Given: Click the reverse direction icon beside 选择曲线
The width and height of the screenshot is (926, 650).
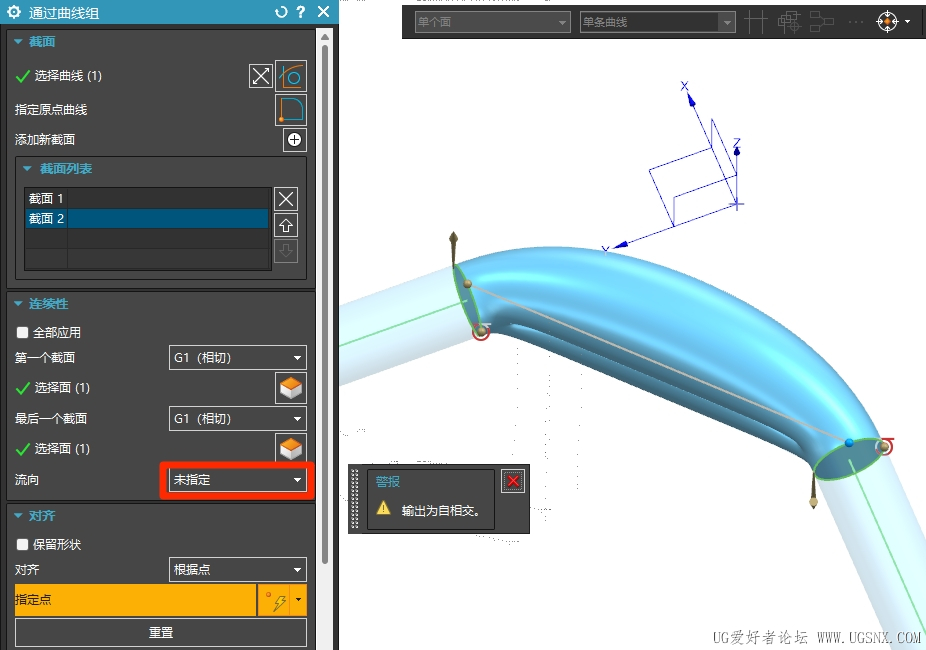Looking at the screenshot, I should point(260,76).
